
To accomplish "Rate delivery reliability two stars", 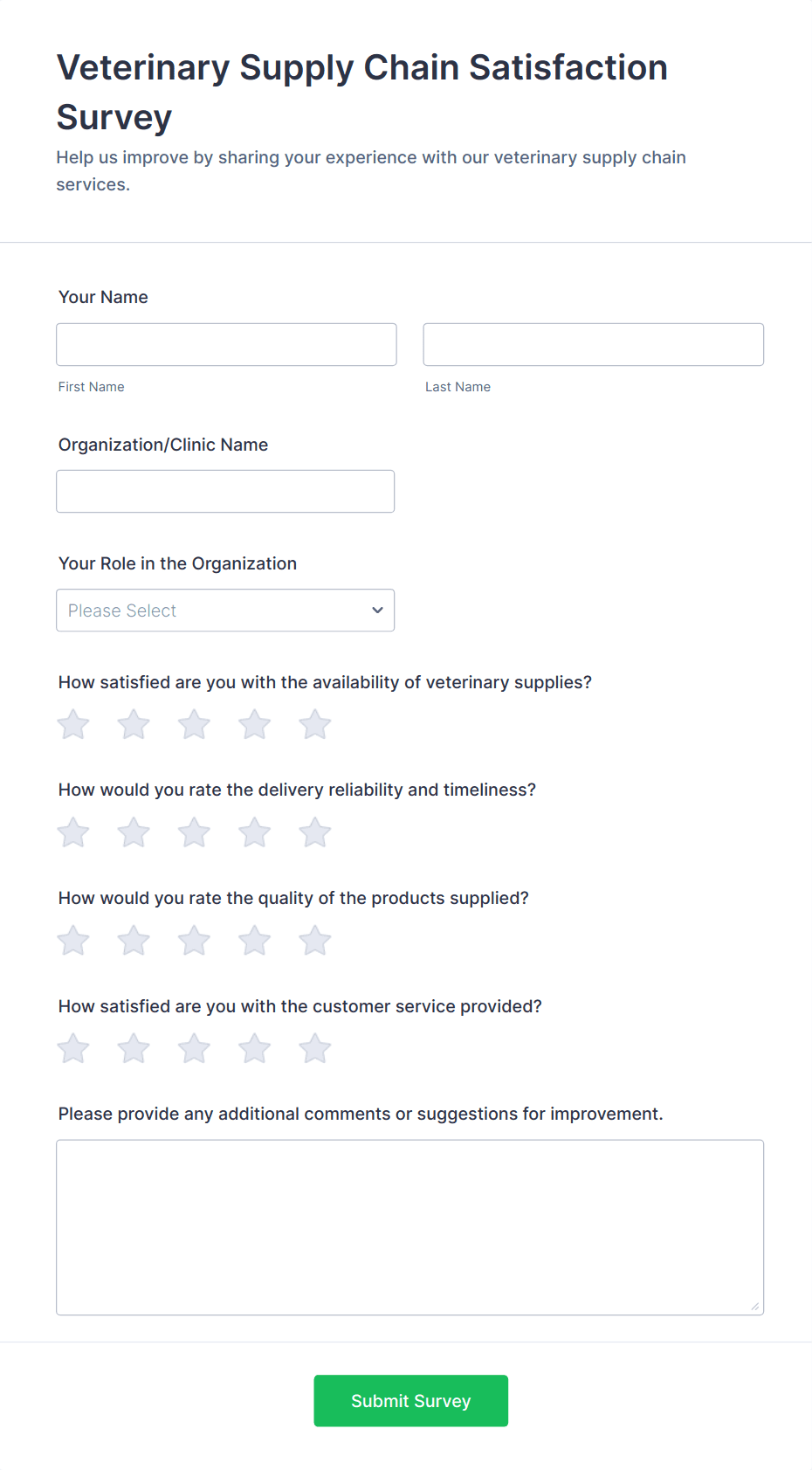I will (x=134, y=833).
